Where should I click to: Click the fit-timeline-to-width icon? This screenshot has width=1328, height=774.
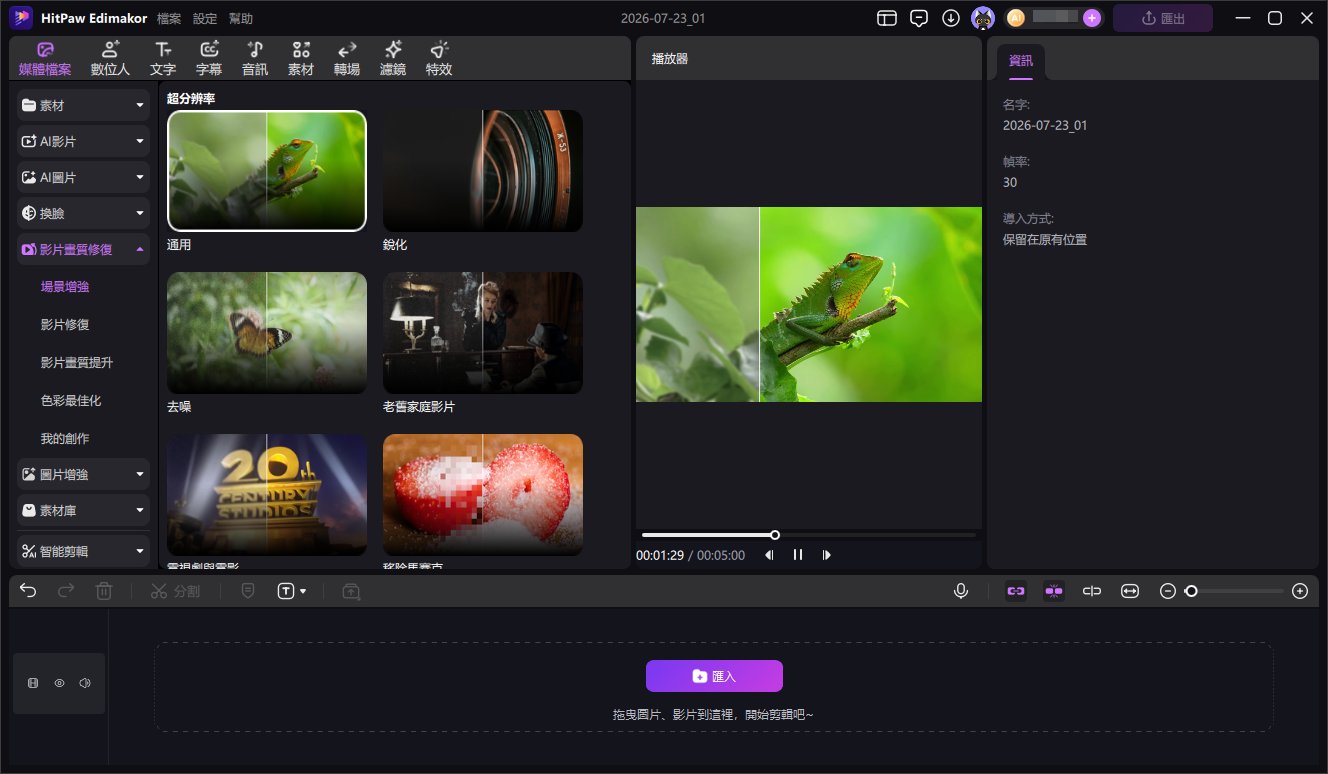[1130, 591]
